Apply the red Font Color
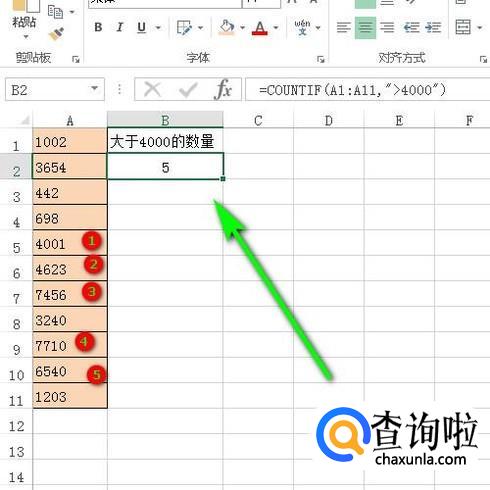490x490 pixels. point(260,28)
